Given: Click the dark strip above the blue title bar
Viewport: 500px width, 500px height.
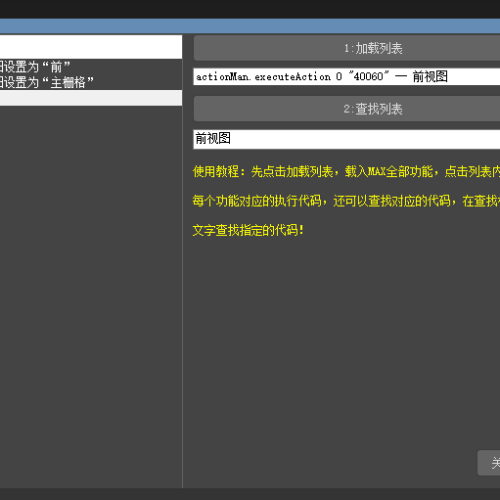Looking at the screenshot, I should (x=250, y=9).
